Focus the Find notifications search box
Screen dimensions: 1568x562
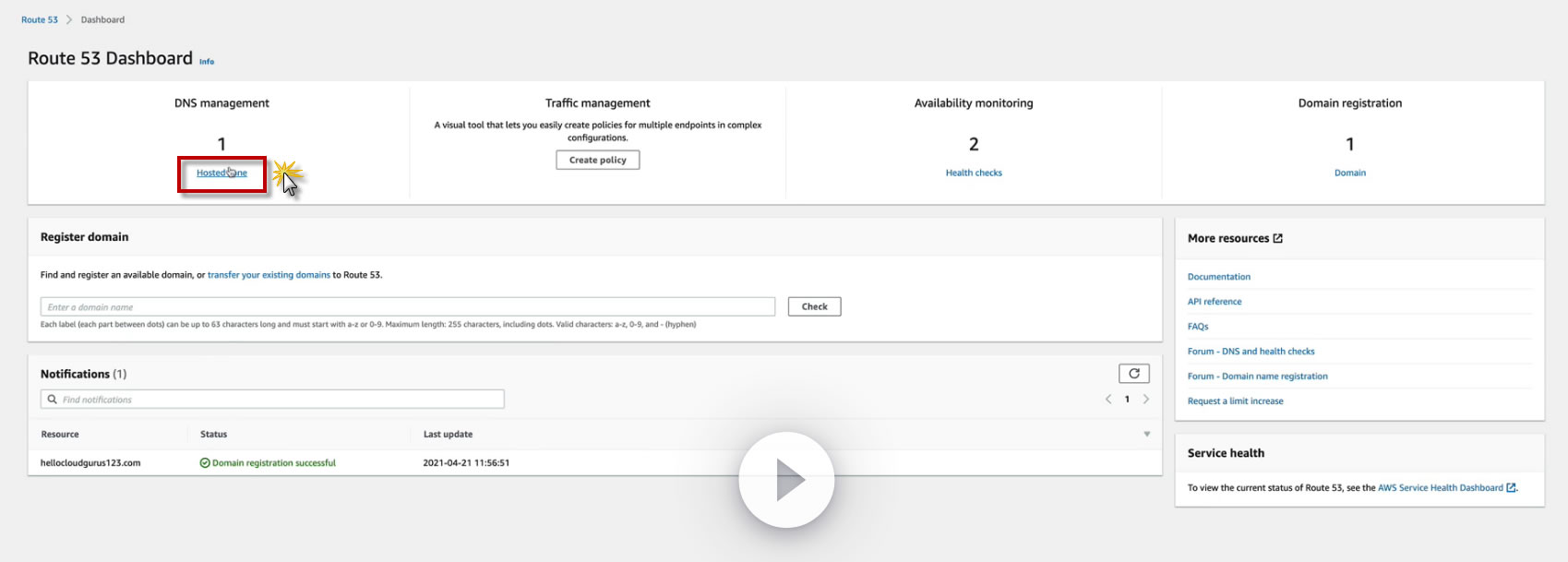[277, 400]
